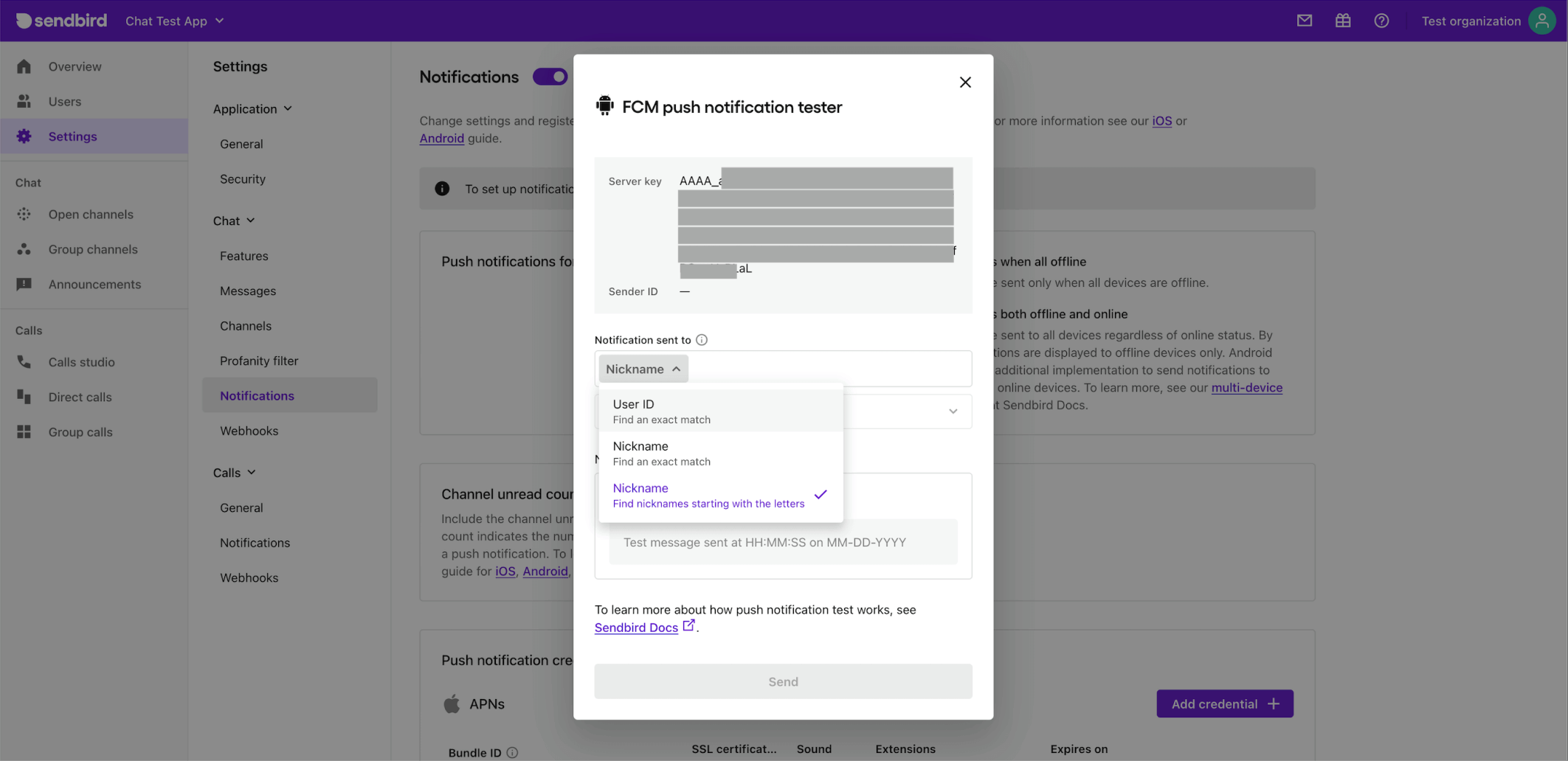Open Application General settings
The height and width of the screenshot is (761, 1568).
pos(241,144)
